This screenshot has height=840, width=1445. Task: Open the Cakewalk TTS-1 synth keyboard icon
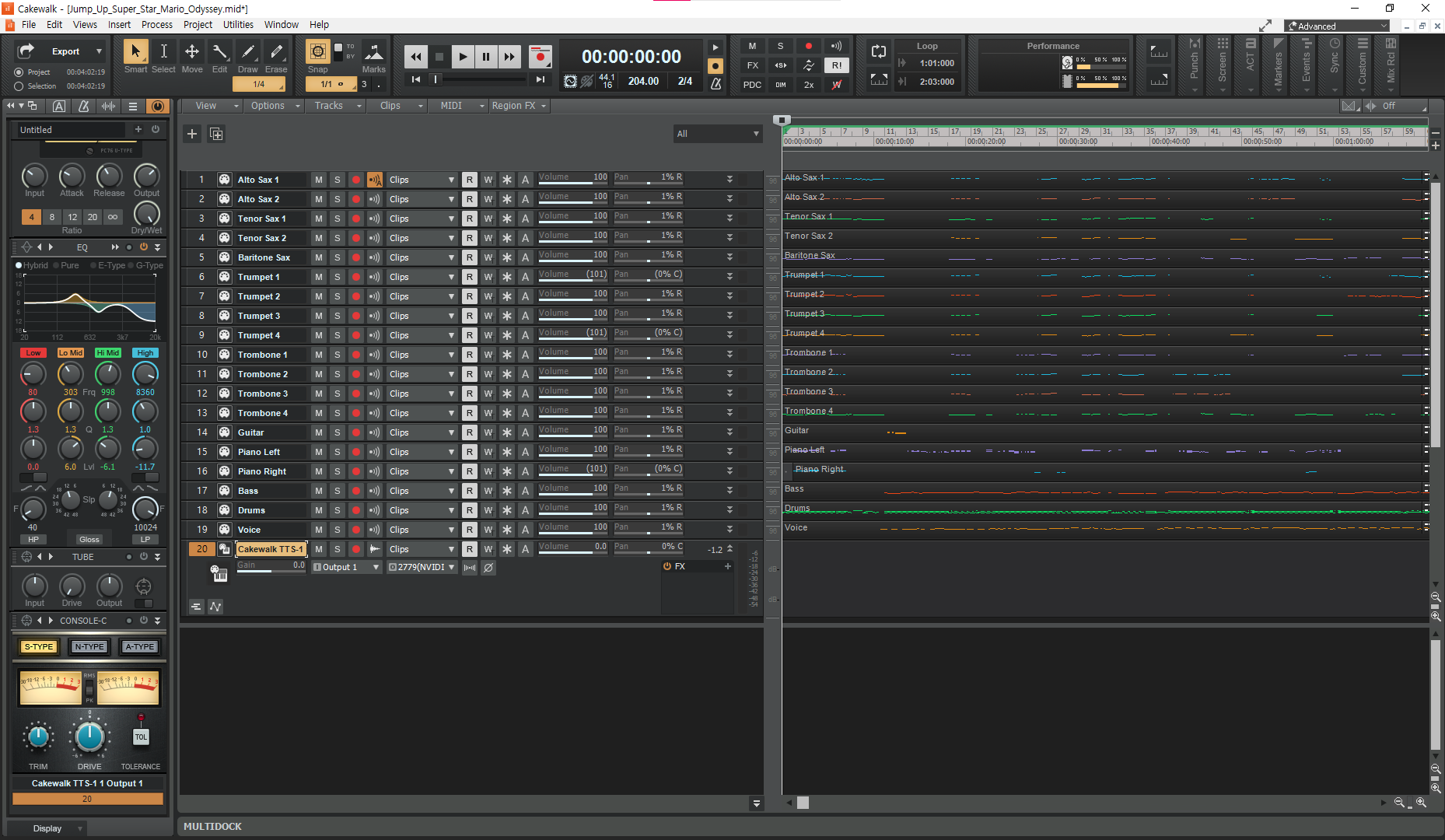219,574
